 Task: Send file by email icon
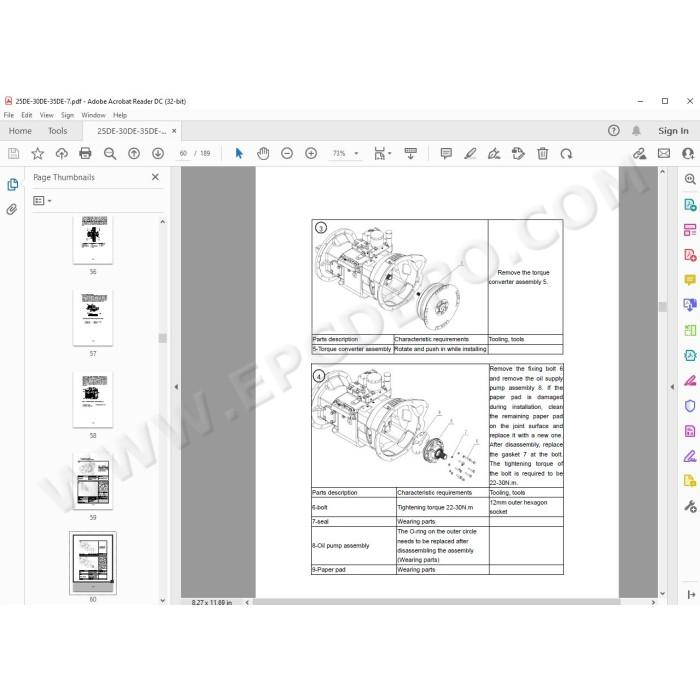(x=664, y=154)
